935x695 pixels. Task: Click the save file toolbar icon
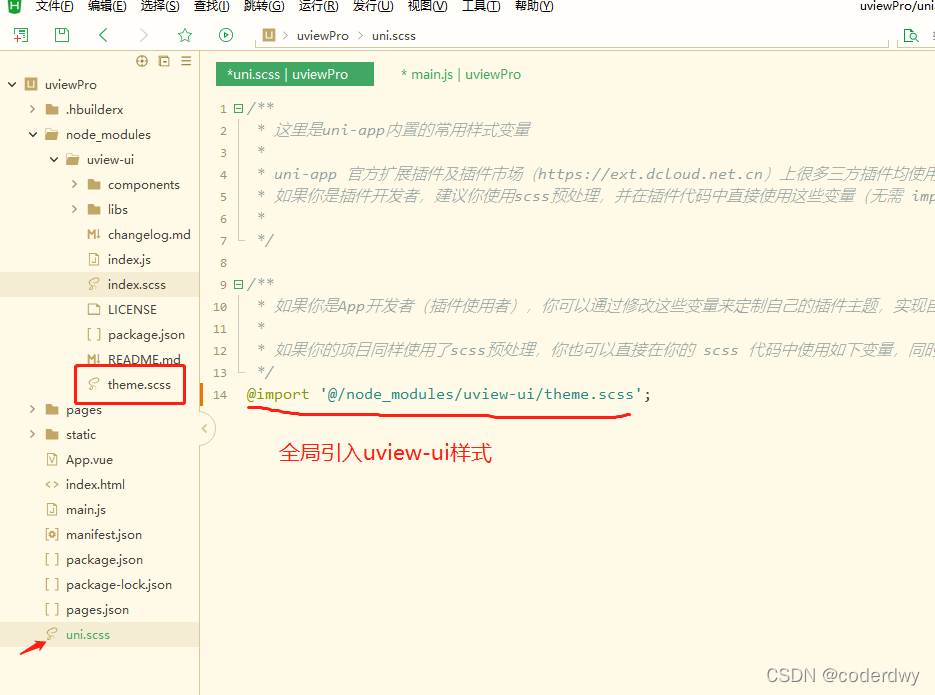62,35
